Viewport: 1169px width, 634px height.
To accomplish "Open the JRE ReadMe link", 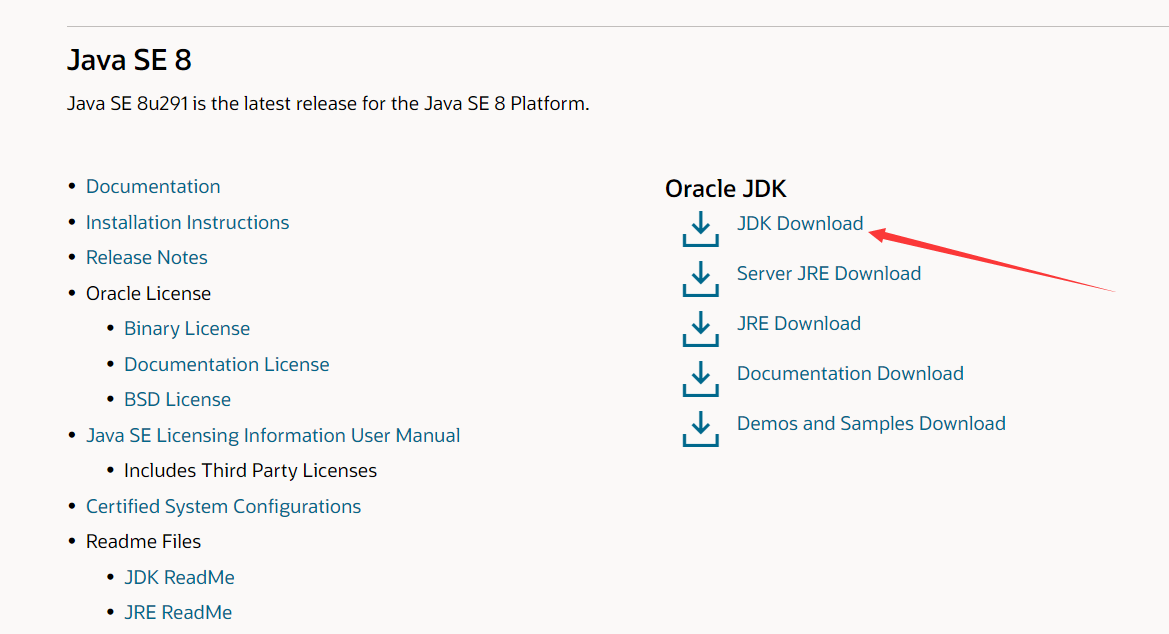I will pyautogui.click(x=178, y=613).
